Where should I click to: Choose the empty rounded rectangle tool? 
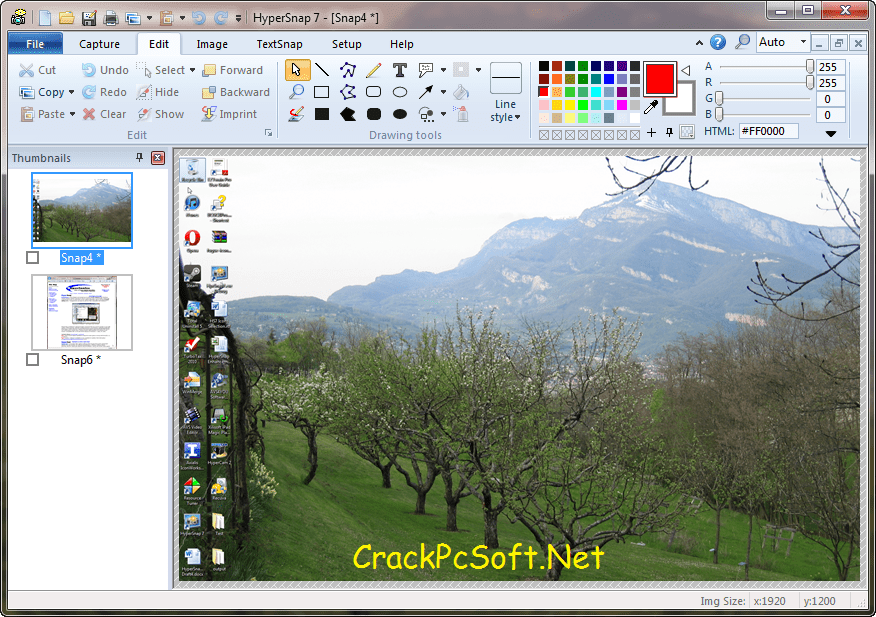pos(374,92)
